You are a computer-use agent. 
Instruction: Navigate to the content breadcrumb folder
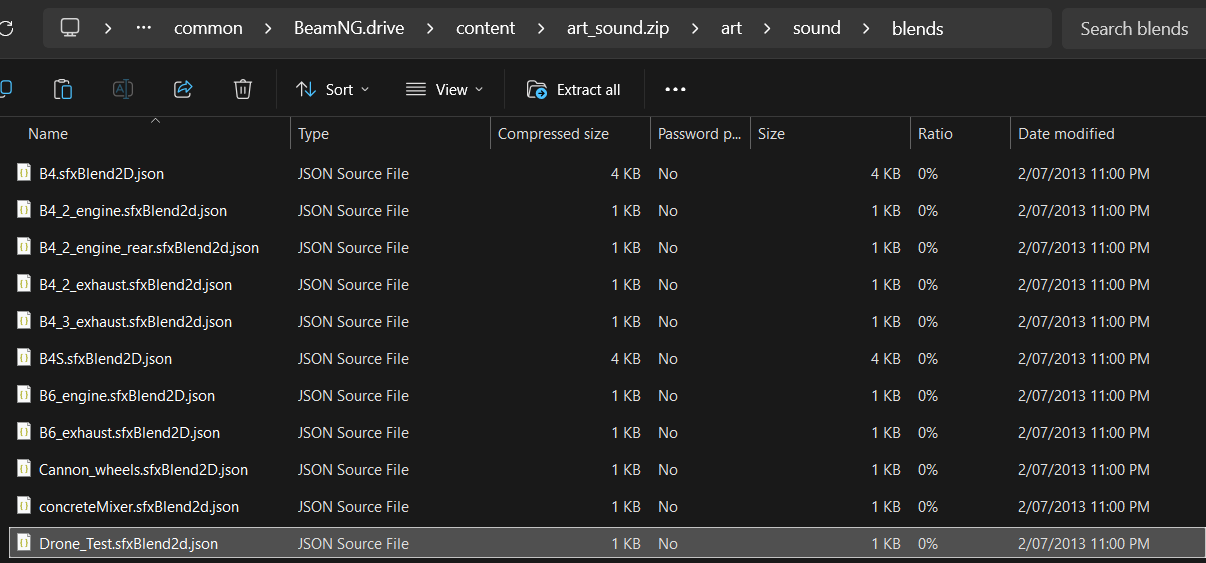[486, 28]
